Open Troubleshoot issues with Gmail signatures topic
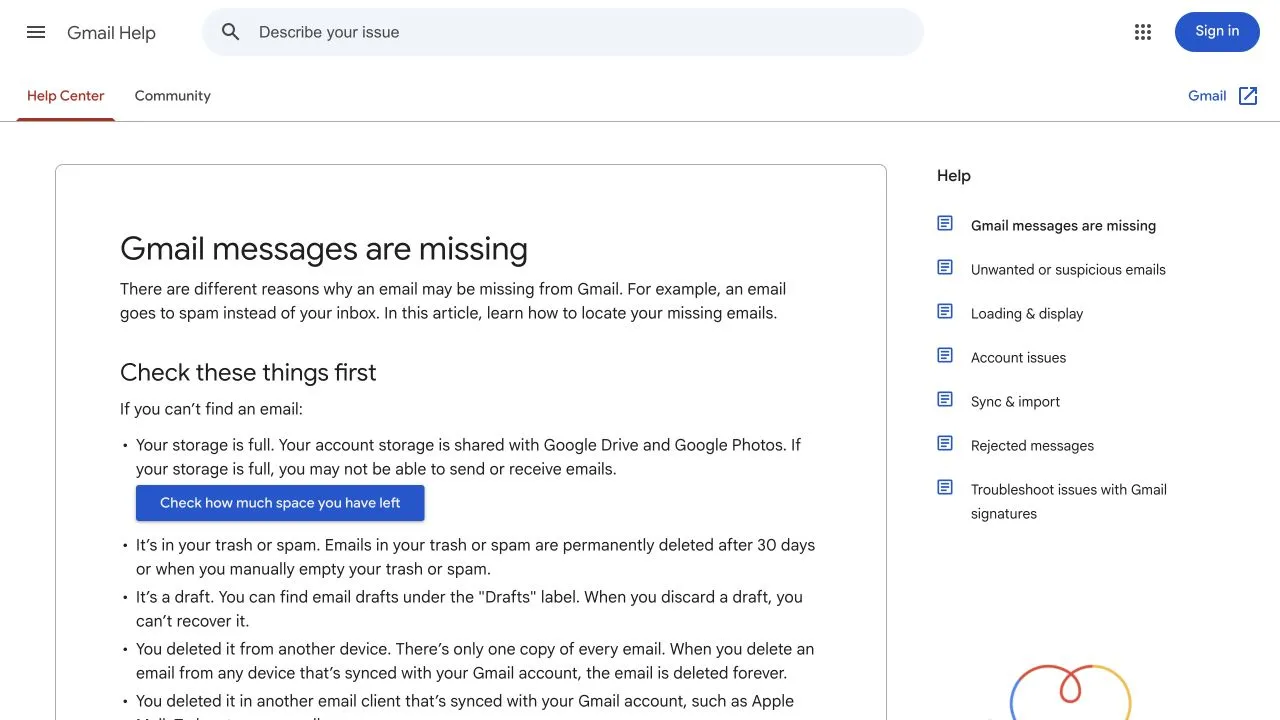The image size is (1280, 720). point(1069,502)
